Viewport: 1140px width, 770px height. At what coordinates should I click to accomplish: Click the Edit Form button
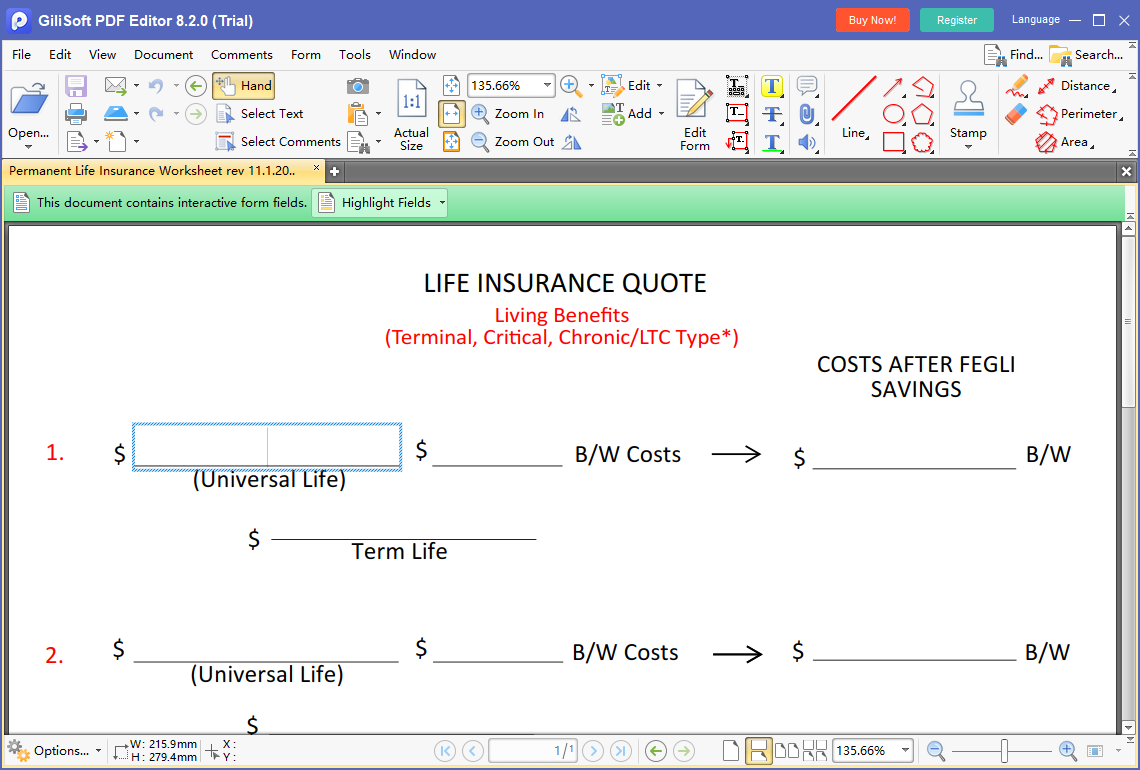[x=694, y=114]
